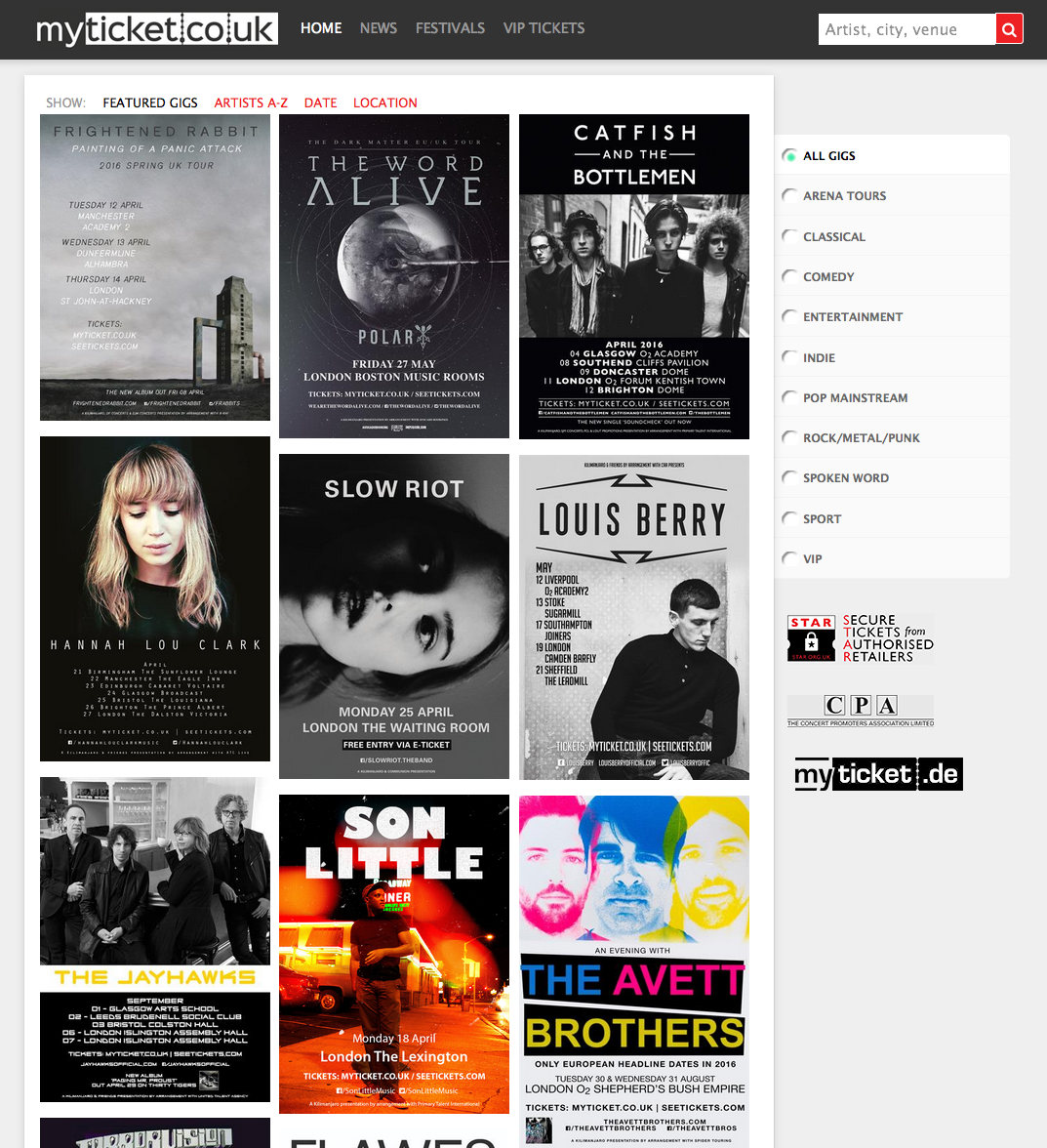
Task: Open The Avett Brothers gig poster
Action: (x=634, y=971)
